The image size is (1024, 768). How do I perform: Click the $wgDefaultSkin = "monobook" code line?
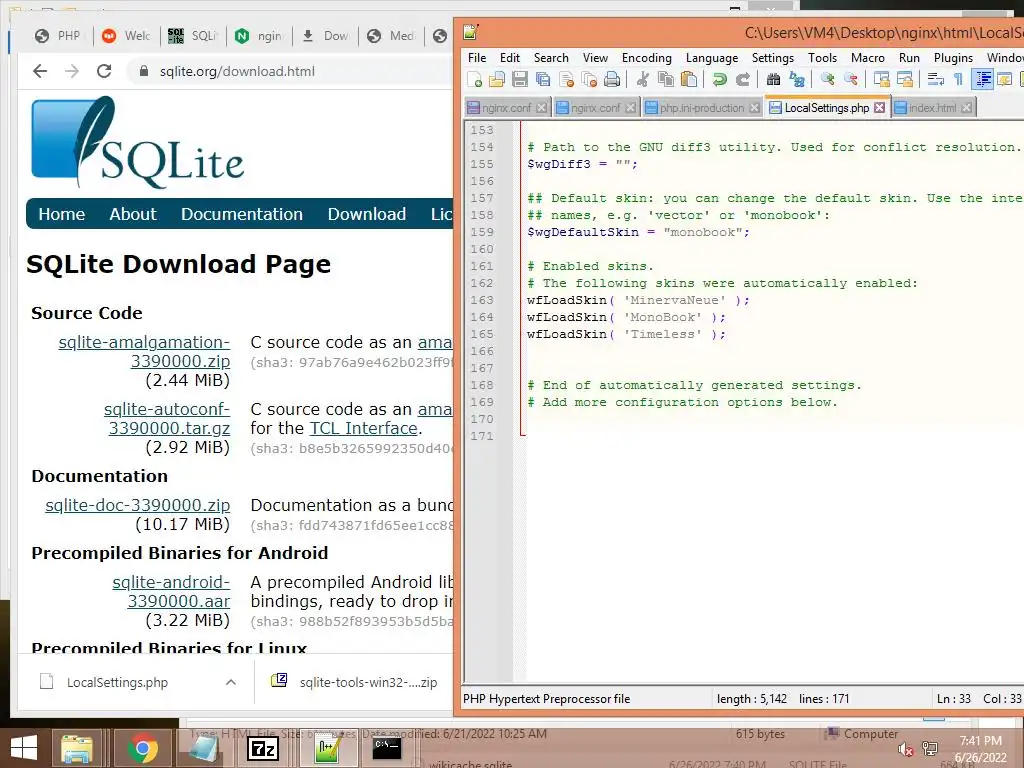click(638, 232)
